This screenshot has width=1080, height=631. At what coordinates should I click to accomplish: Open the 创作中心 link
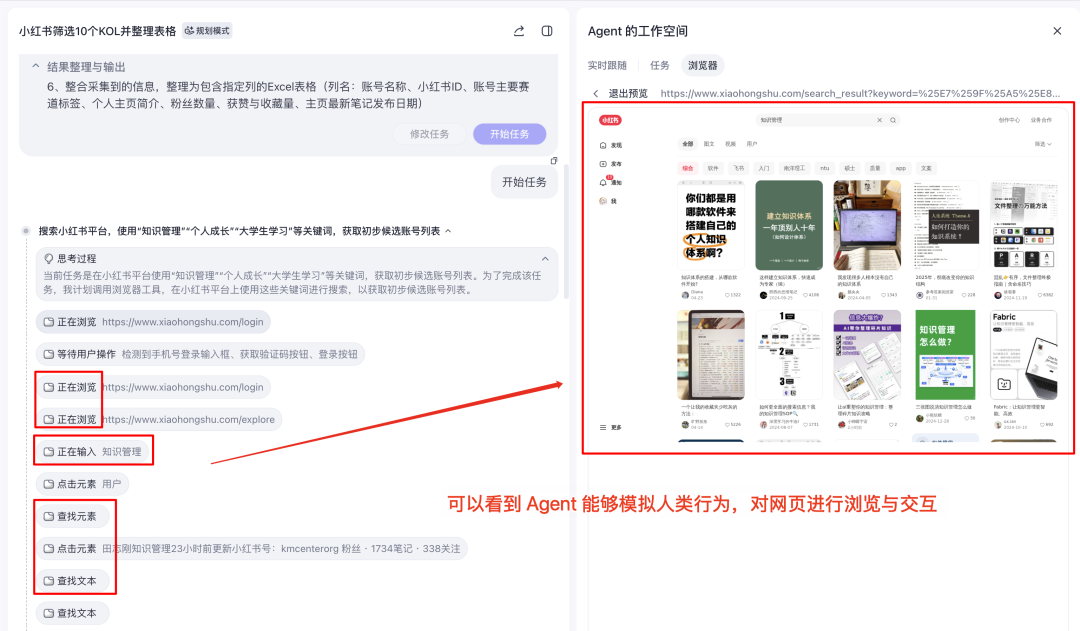click(x=1009, y=120)
